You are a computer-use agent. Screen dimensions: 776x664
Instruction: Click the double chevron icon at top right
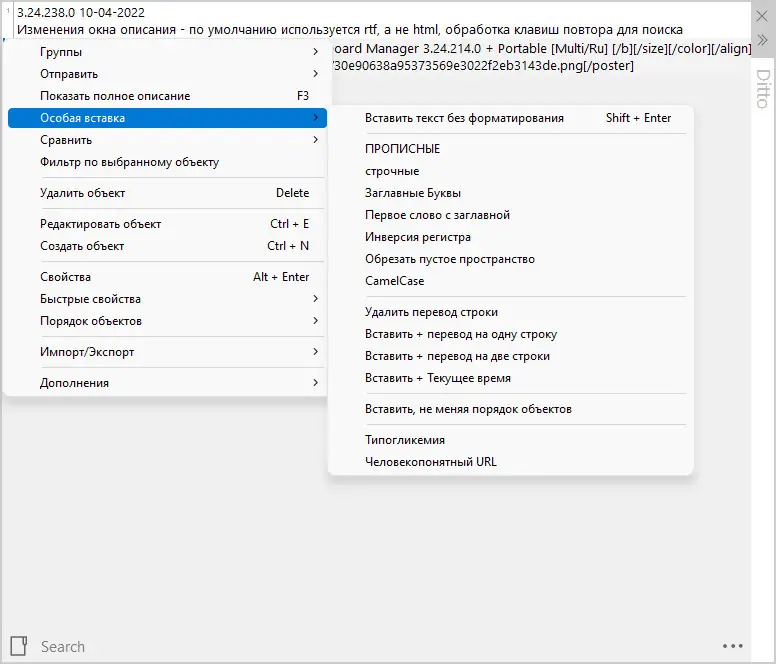pos(763,39)
